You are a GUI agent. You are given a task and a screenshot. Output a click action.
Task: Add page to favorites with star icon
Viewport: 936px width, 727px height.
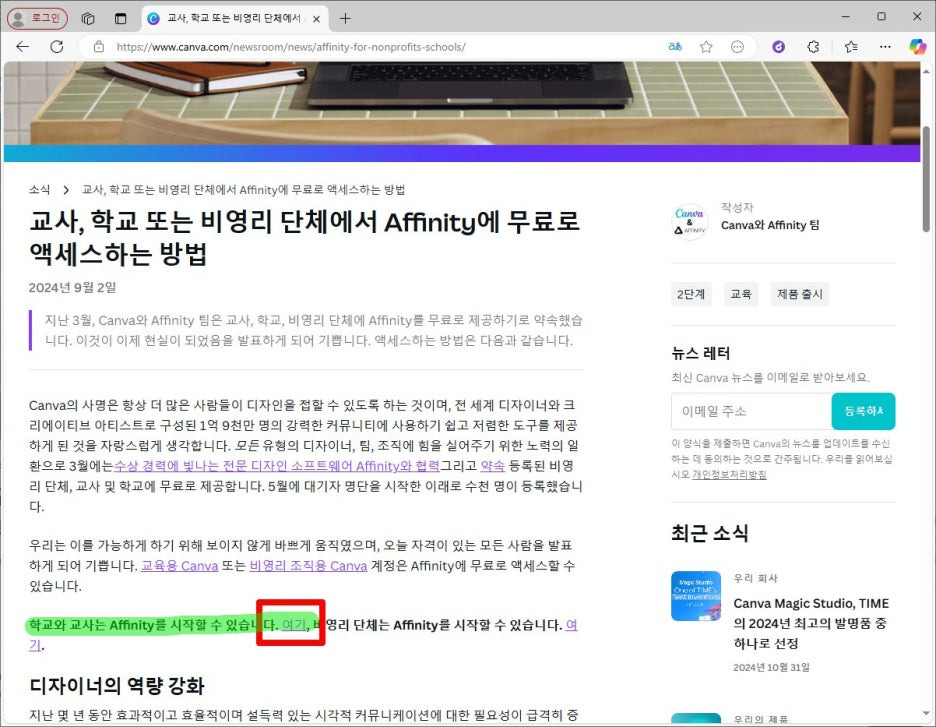[706, 47]
